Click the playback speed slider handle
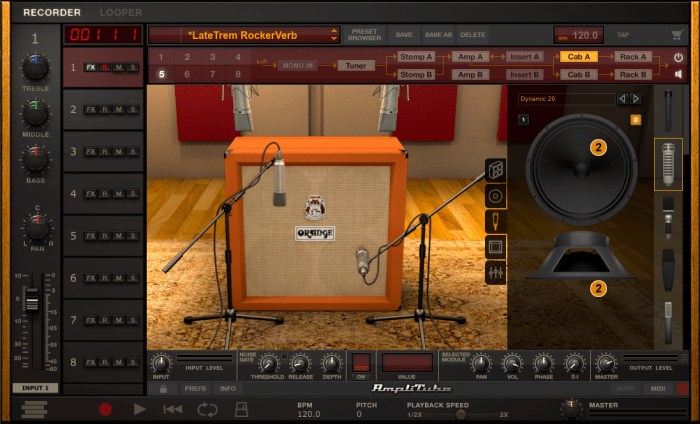The width and height of the screenshot is (700, 424). point(461,414)
